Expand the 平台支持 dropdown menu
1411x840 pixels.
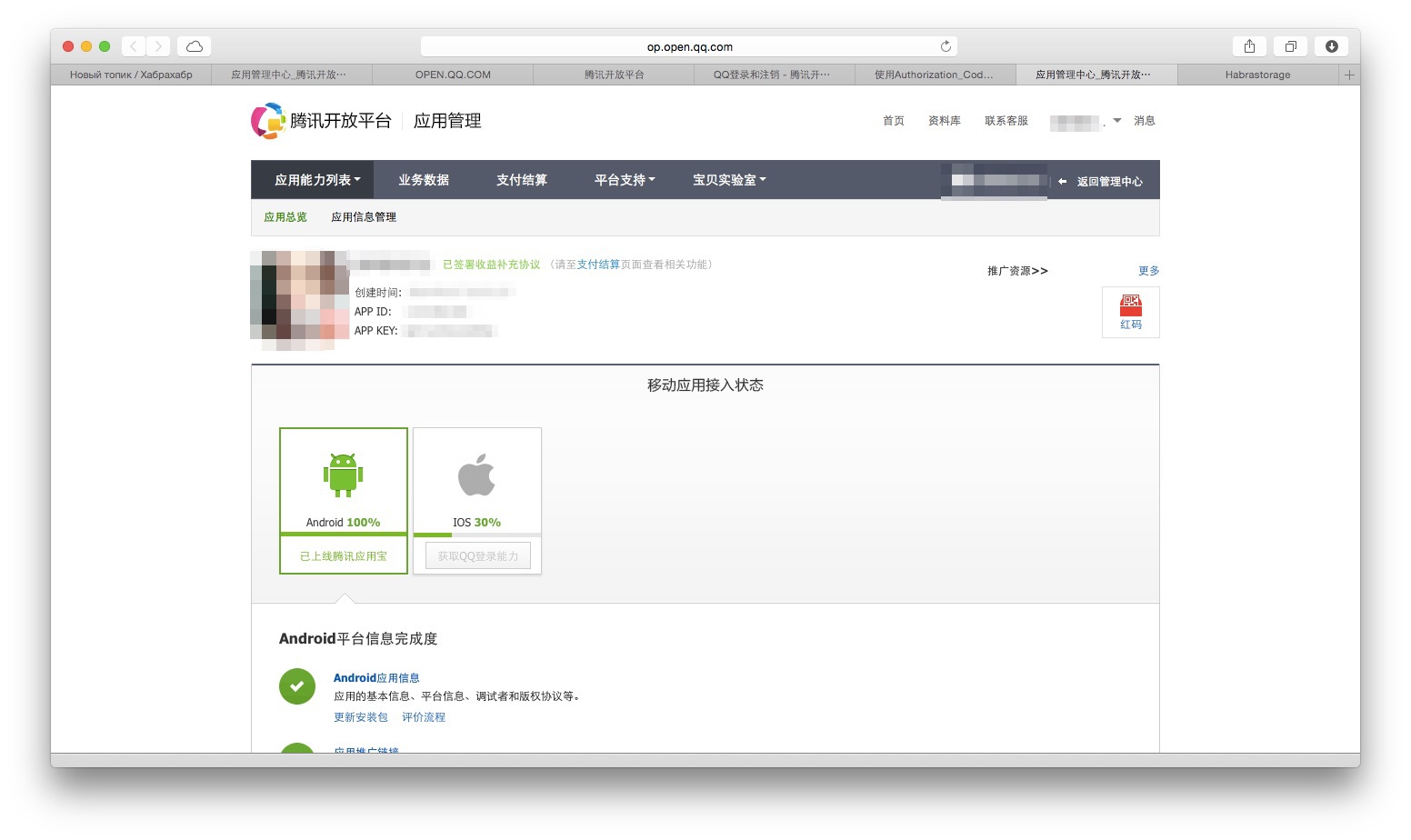625,180
